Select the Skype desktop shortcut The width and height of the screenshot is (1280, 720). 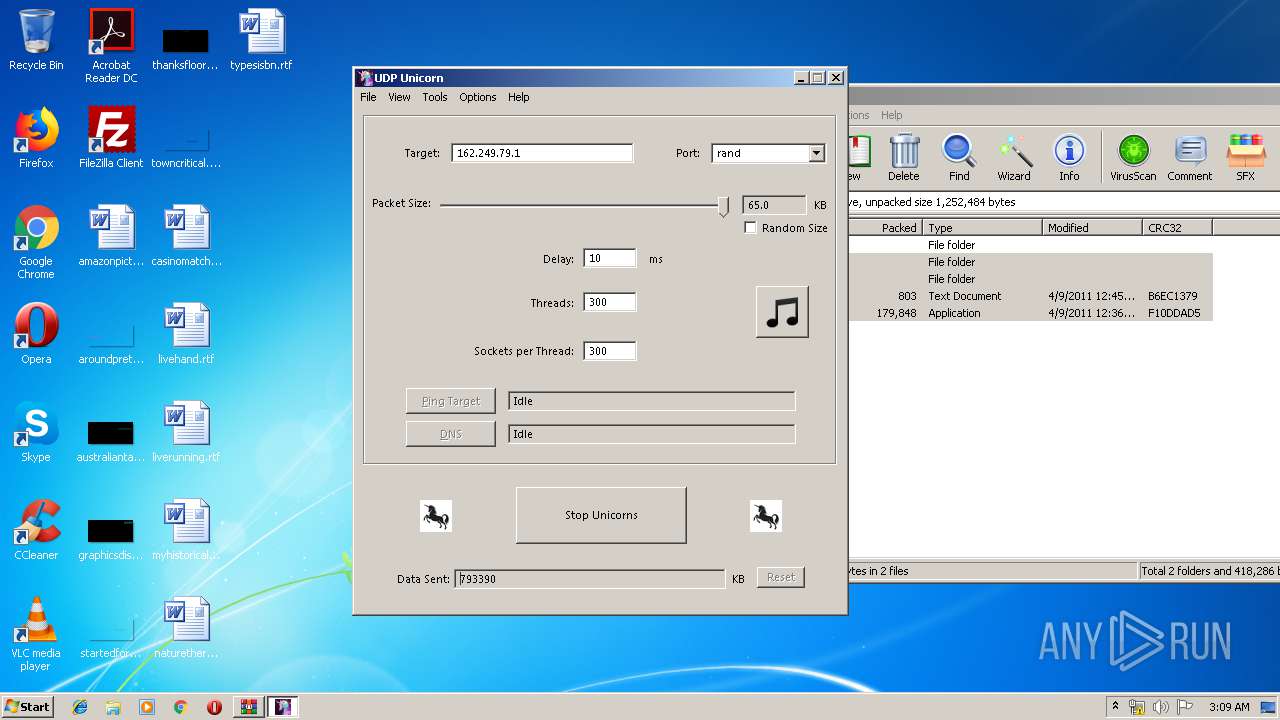coord(36,432)
